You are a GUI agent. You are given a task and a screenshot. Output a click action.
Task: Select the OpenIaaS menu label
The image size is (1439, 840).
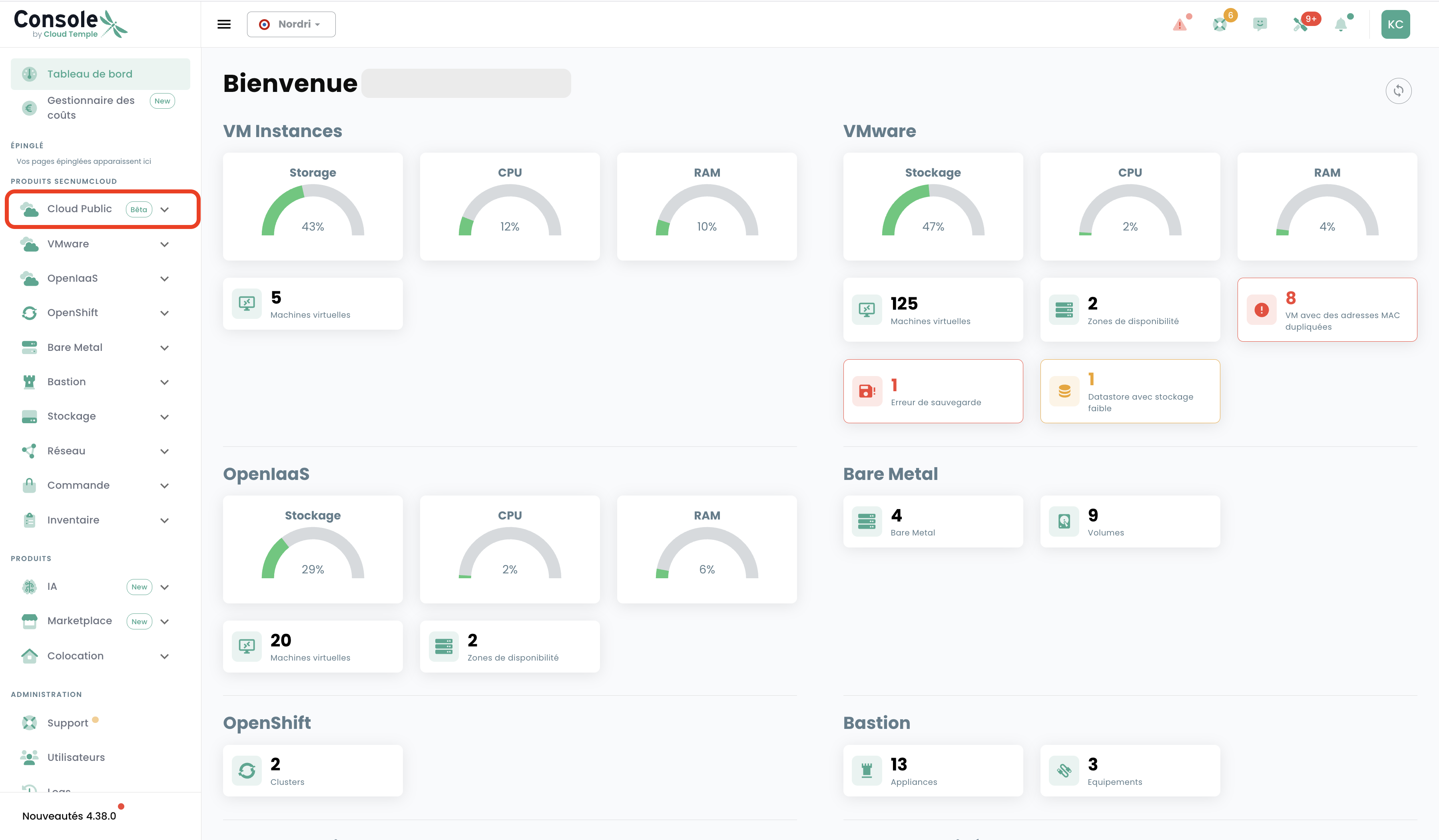click(72, 278)
